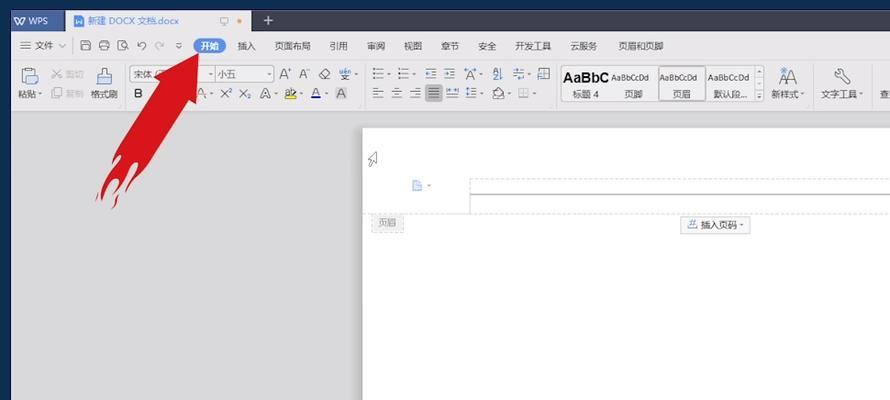Click the Sort A-Z icon

[498, 74]
